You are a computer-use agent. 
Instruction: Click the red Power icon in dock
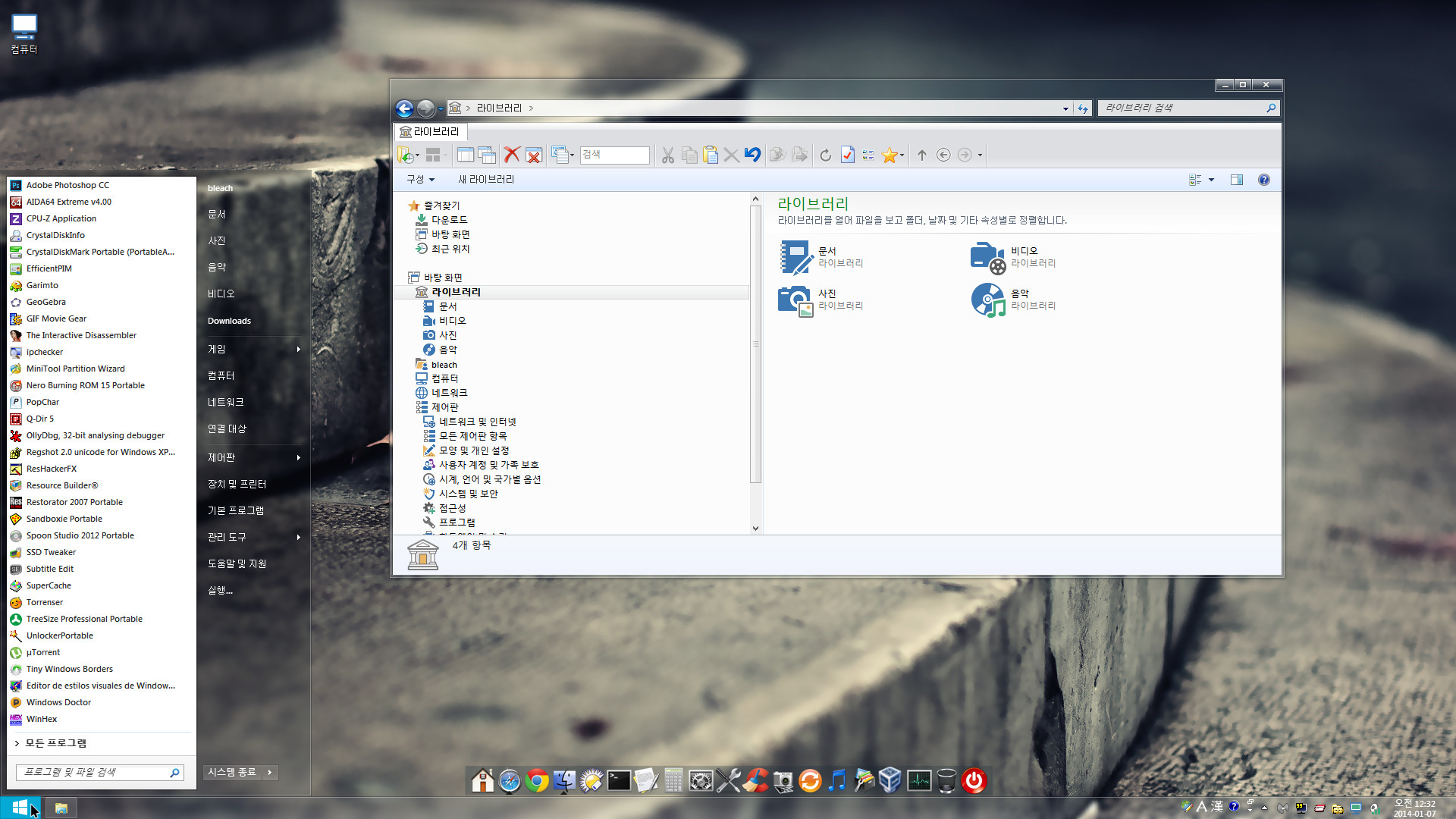pos(974,780)
